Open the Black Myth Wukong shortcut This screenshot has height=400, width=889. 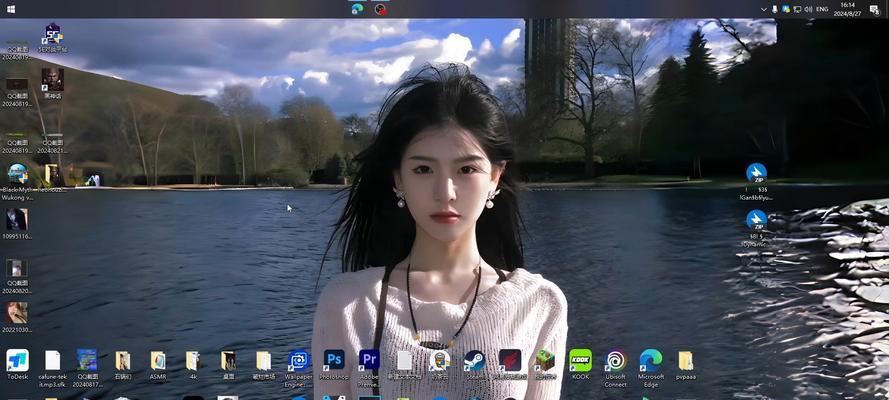tap(18, 173)
